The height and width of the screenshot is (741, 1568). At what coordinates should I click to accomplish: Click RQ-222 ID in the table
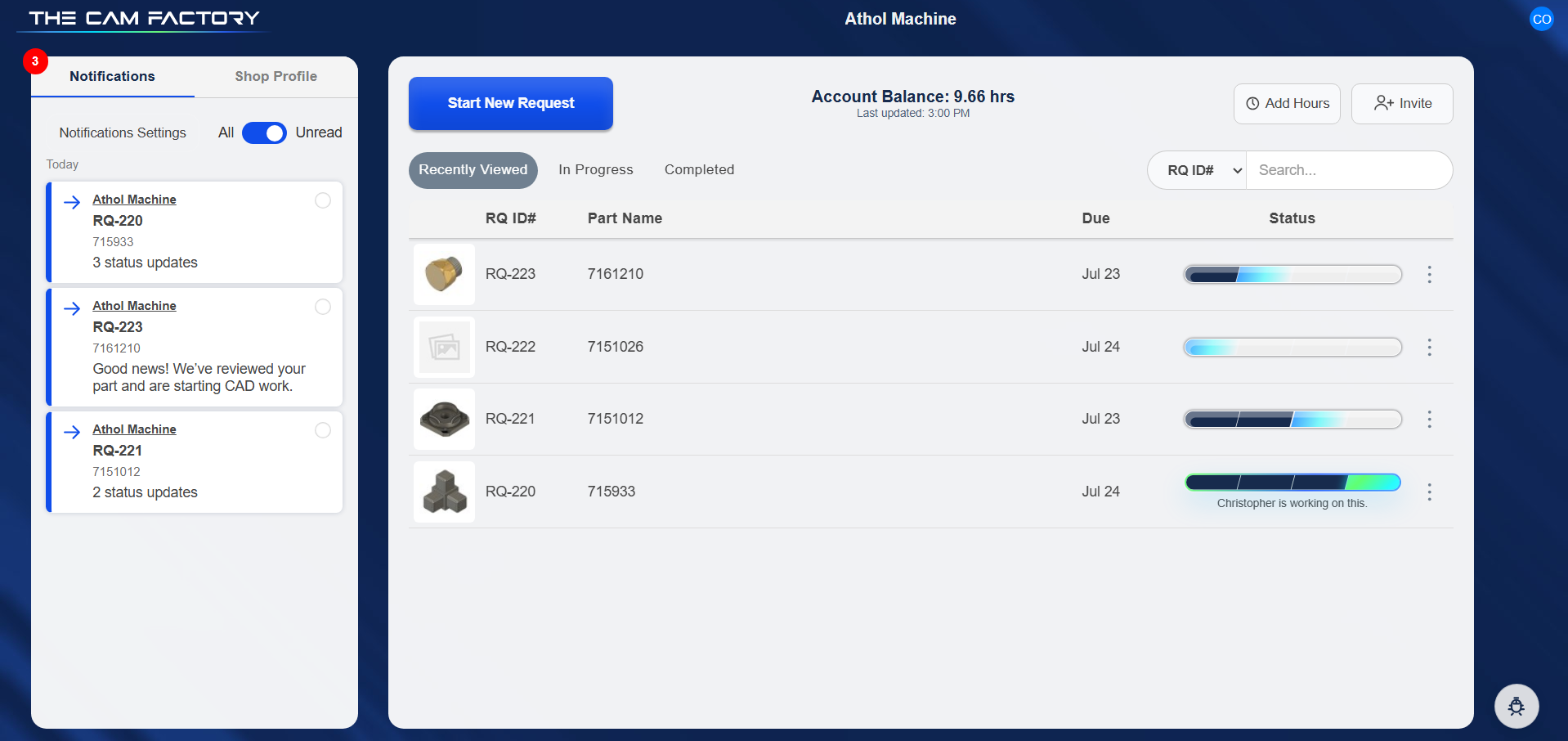pos(510,347)
